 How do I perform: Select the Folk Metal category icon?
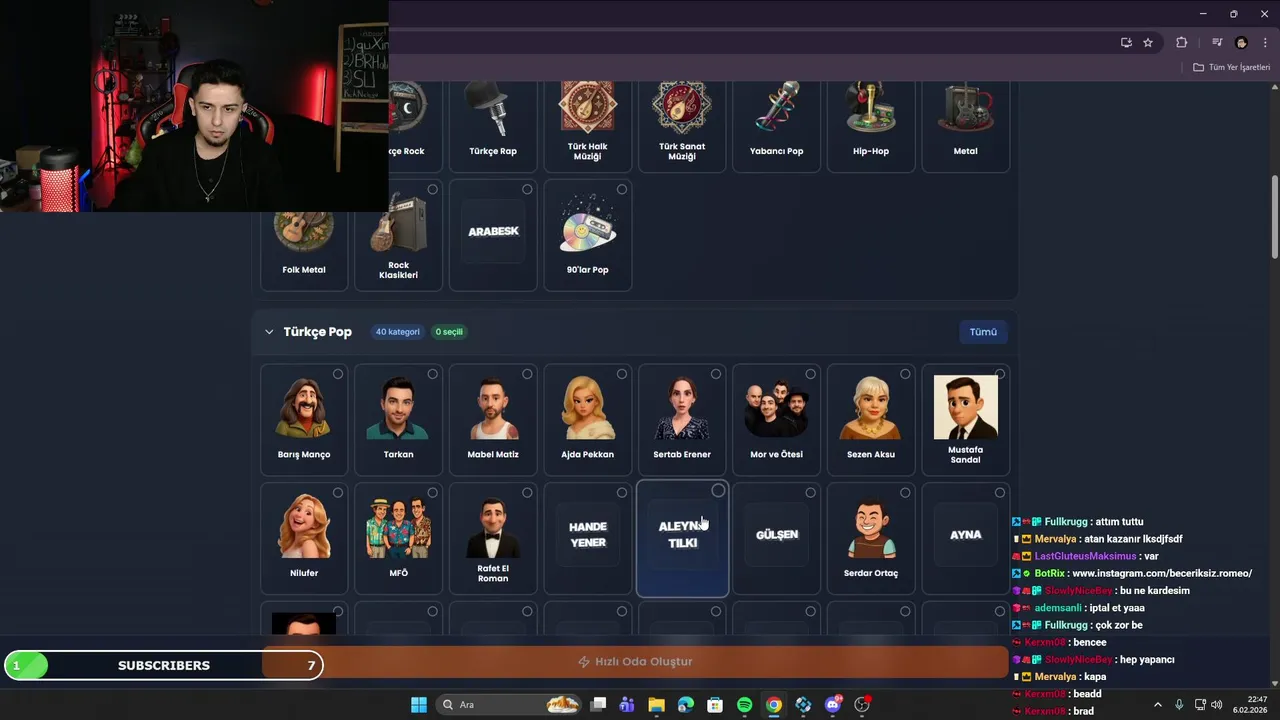[x=304, y=229]
